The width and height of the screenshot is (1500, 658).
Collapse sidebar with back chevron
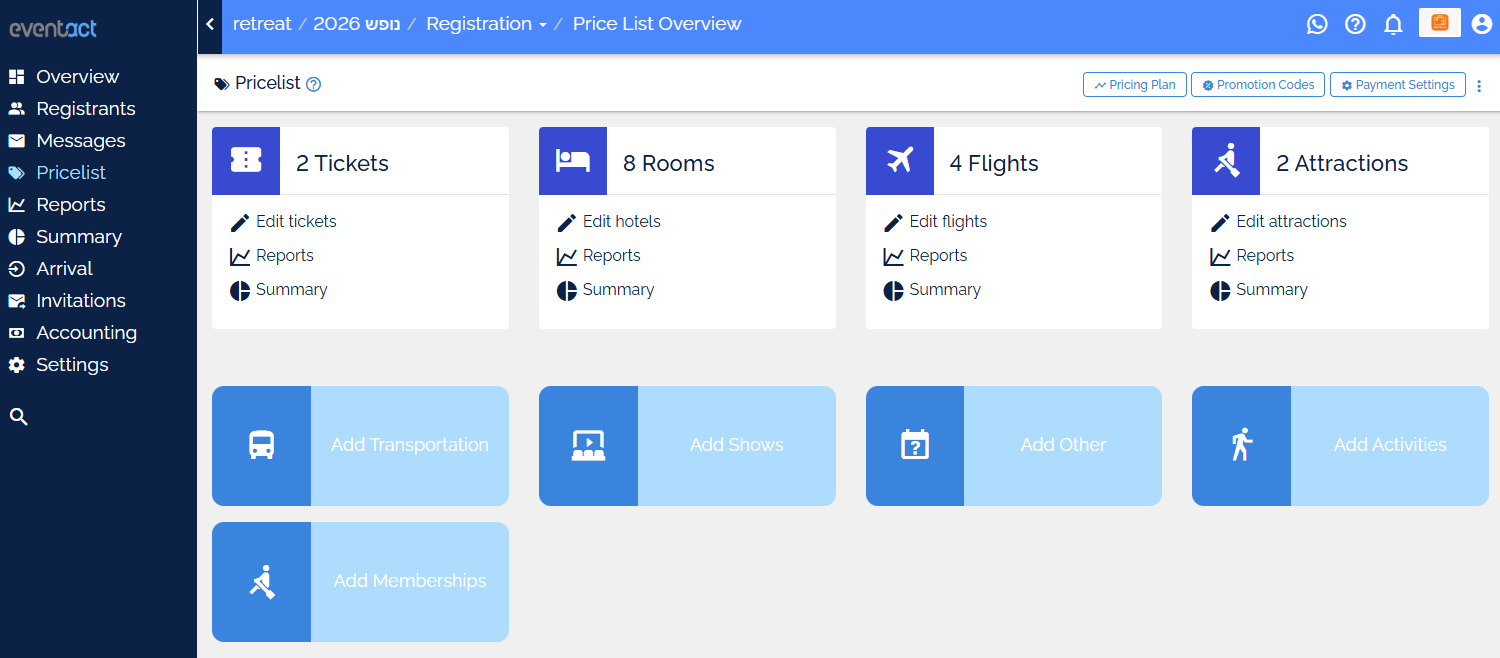[x=210, y=24]
